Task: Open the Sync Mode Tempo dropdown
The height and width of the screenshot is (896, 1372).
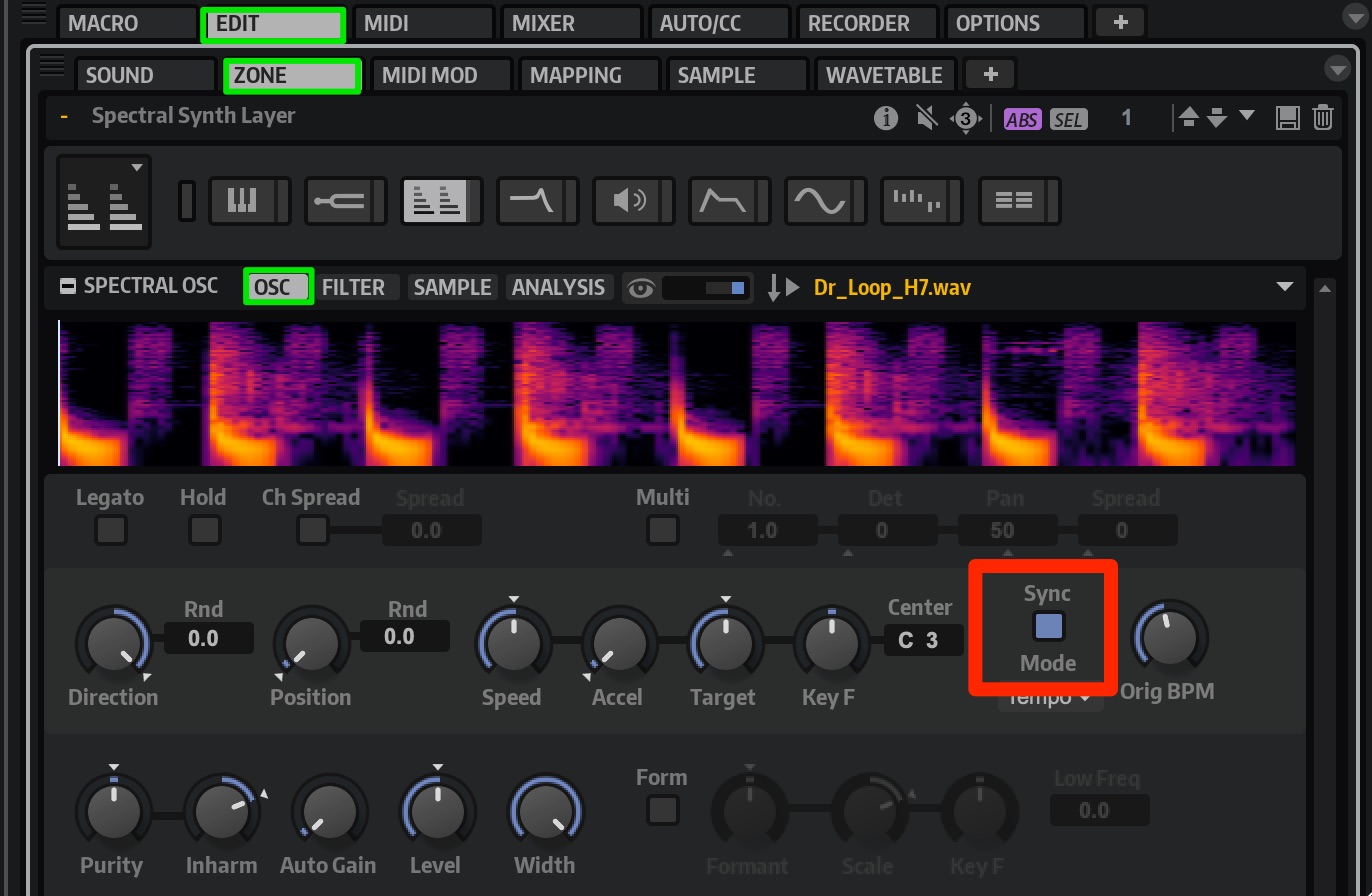Action: 1050,699
